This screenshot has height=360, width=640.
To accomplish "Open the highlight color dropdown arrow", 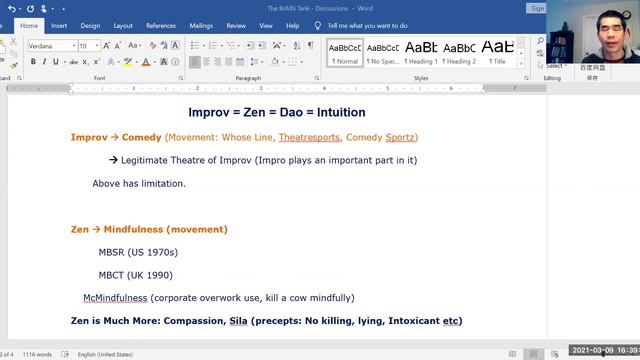I will click(x=136, y=62).
